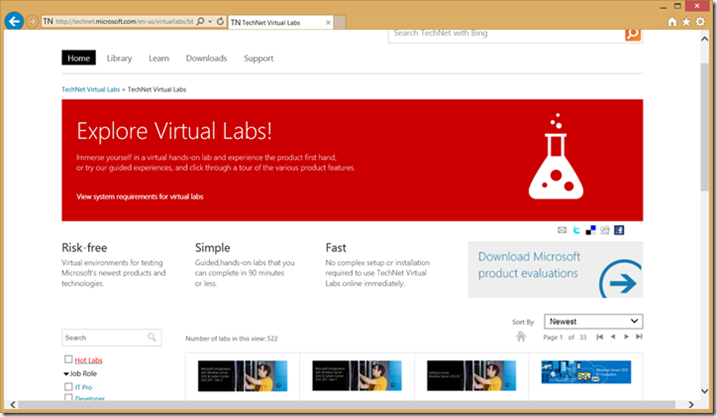Click the 'Explore Virtual Labs!' heading

coord(174,131)
